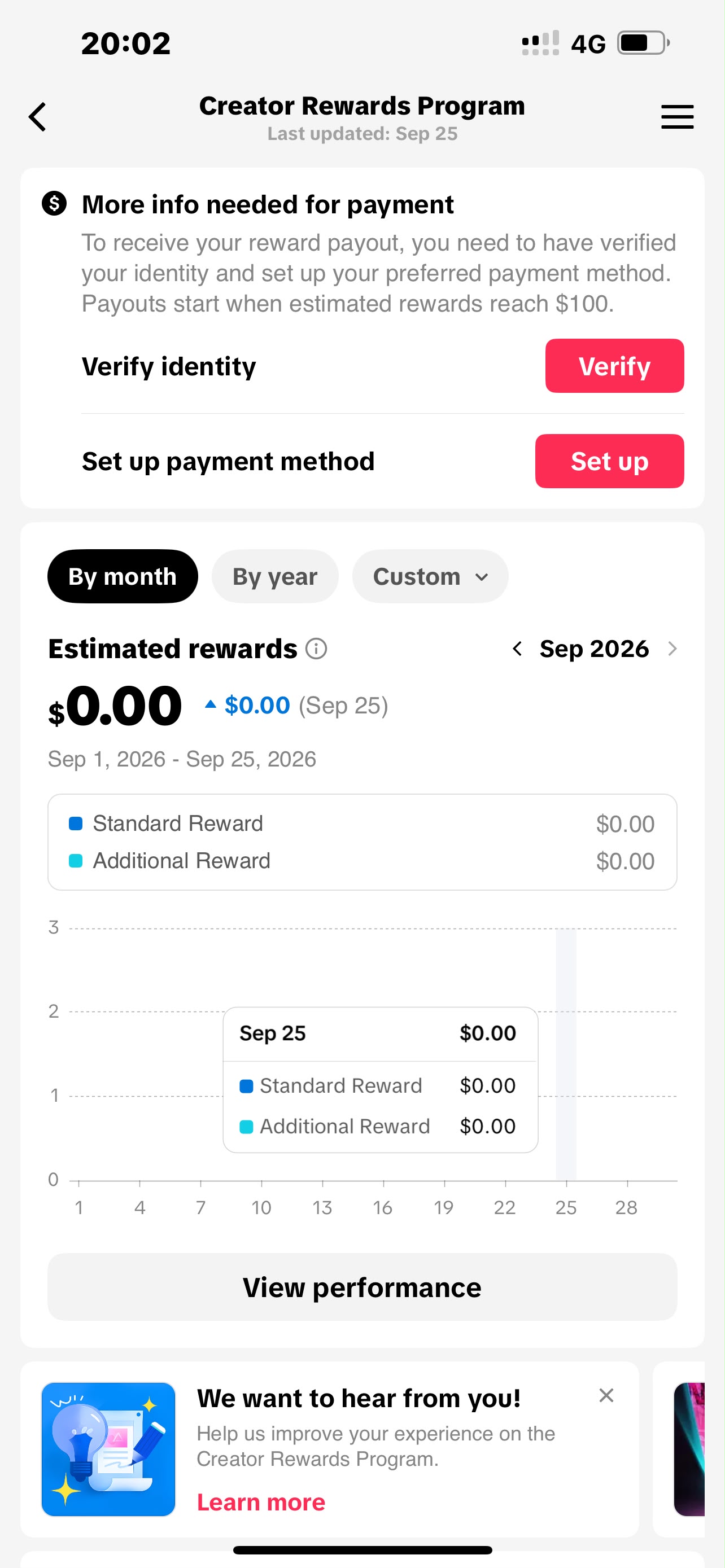This screenshot has width=725, height=1568.
Task: Dismiss the feedback card with X
Action: tap(606, 1395)
